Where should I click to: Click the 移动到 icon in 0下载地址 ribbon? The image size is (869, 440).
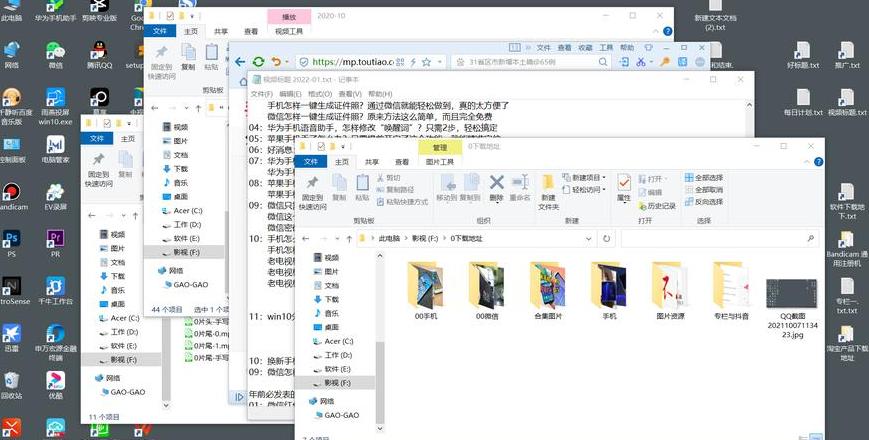[x=447, y=182]
